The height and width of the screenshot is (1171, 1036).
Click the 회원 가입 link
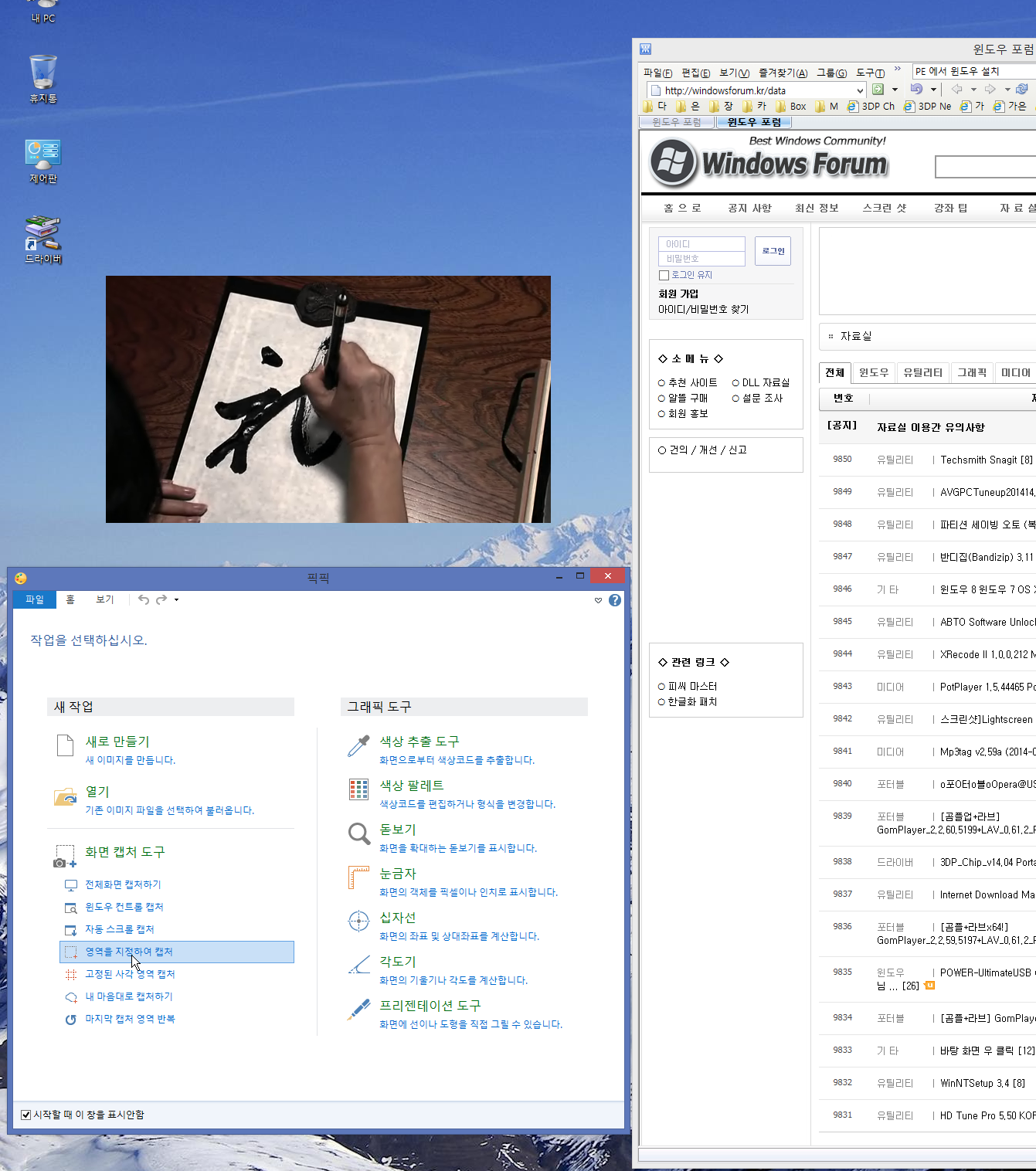tap(678, 294)
